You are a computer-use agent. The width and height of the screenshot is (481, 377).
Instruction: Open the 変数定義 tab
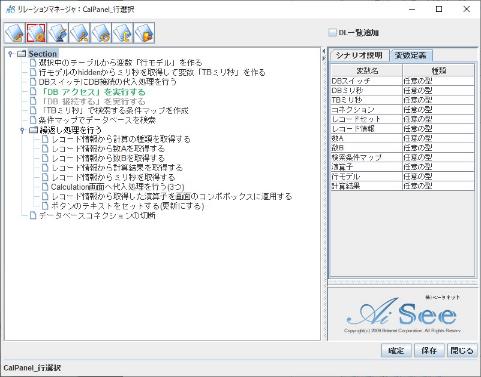click(x=411, y=55)
